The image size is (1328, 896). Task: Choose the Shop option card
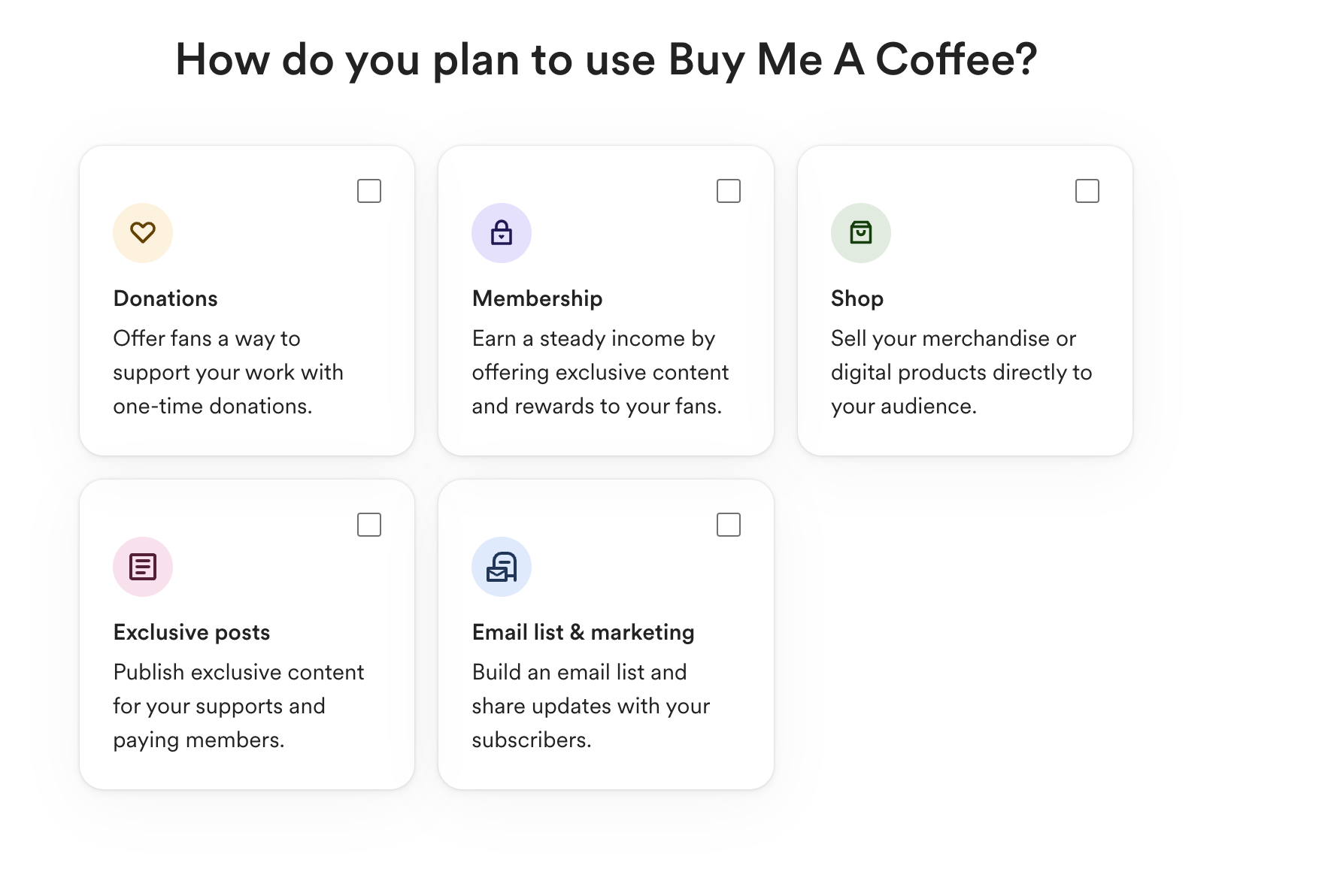(x=965, y=301)
